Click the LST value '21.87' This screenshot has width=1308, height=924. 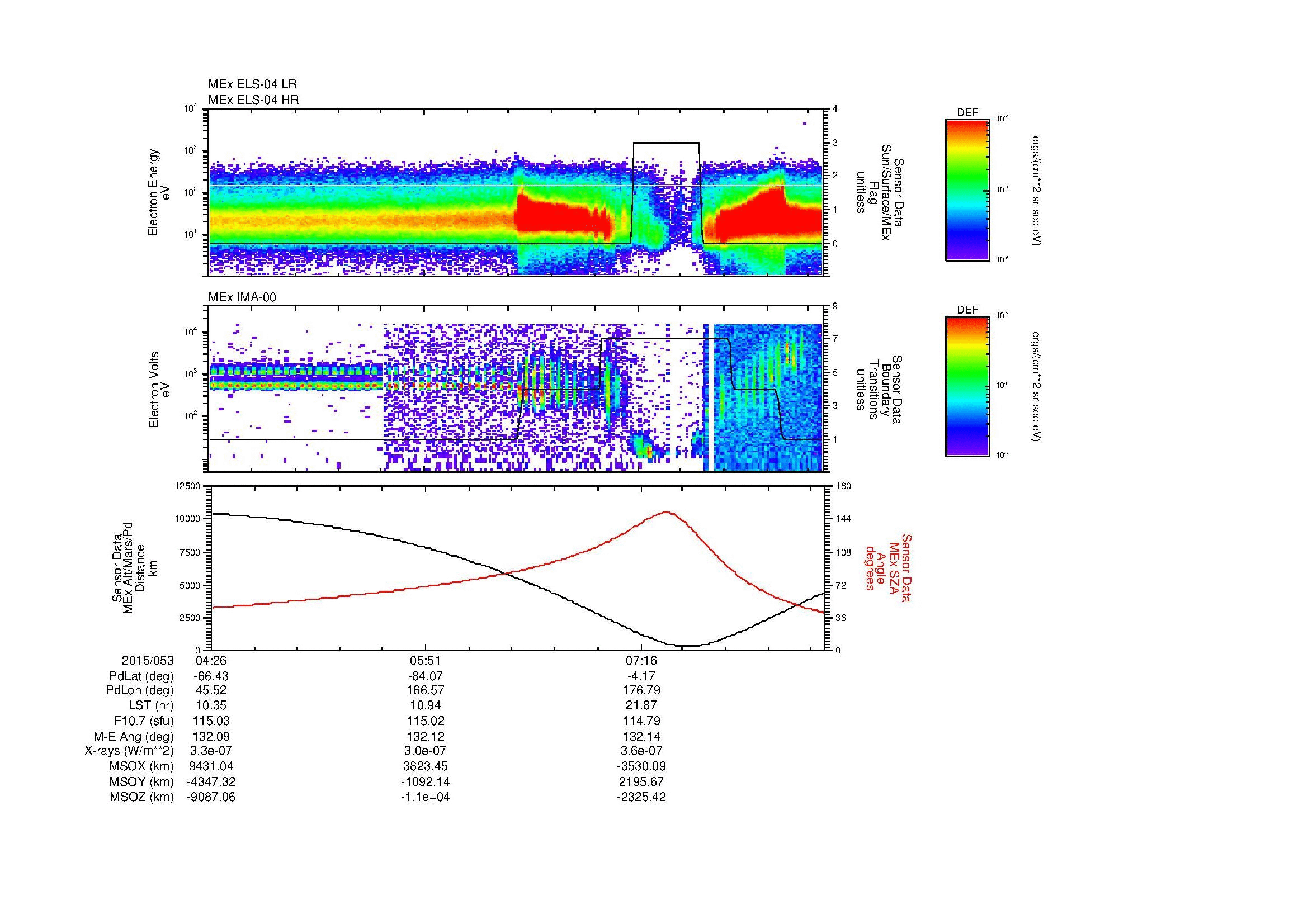641,705
